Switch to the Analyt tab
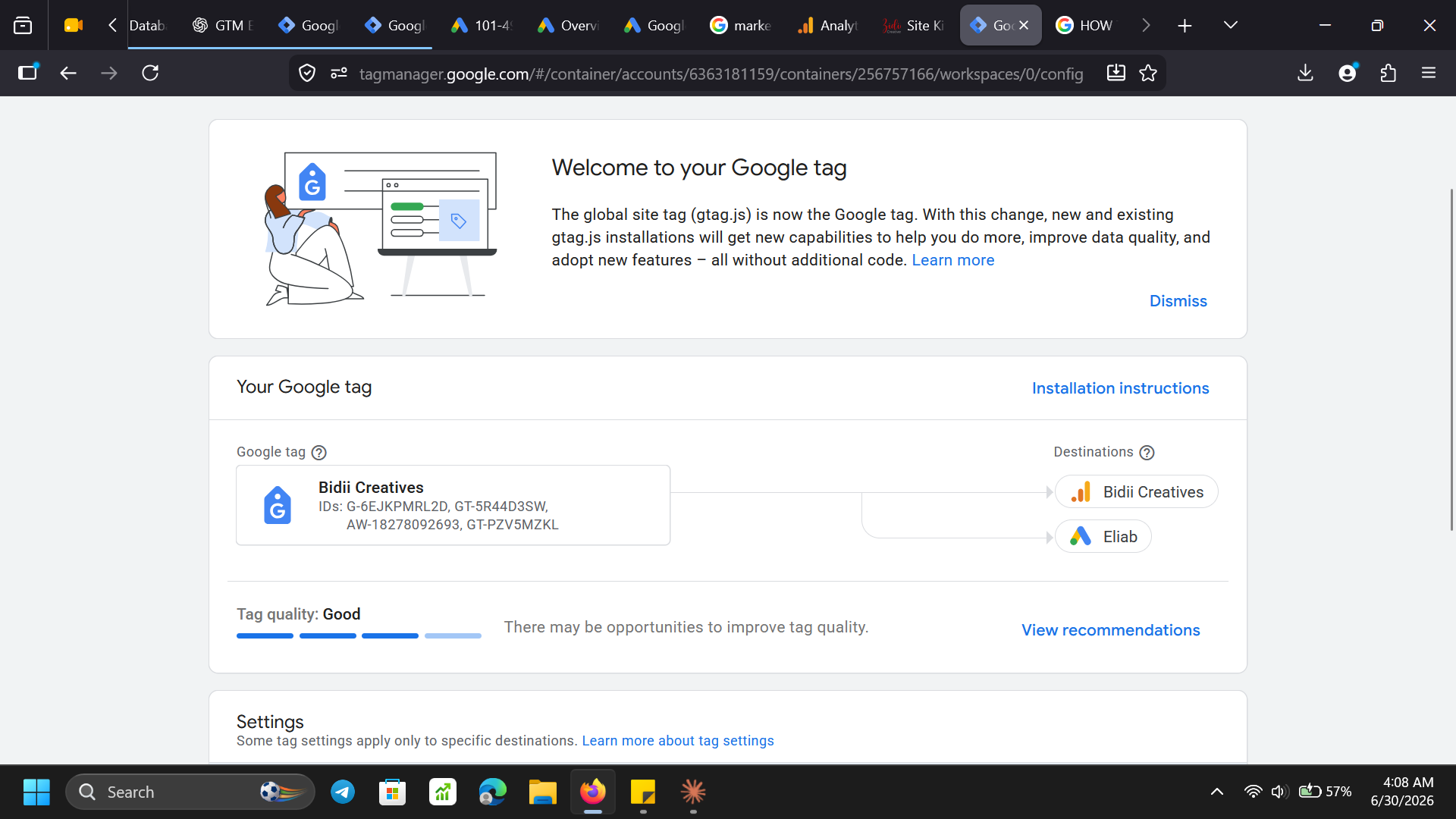 (x=829, y=26)
